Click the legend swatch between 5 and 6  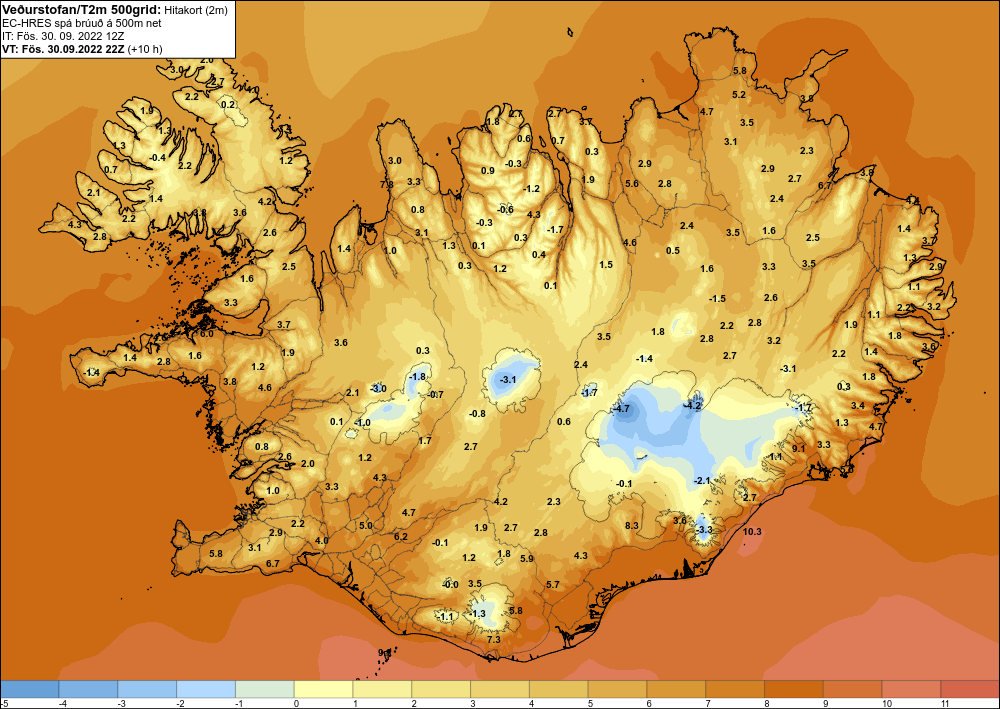click(x=617, y=689)
